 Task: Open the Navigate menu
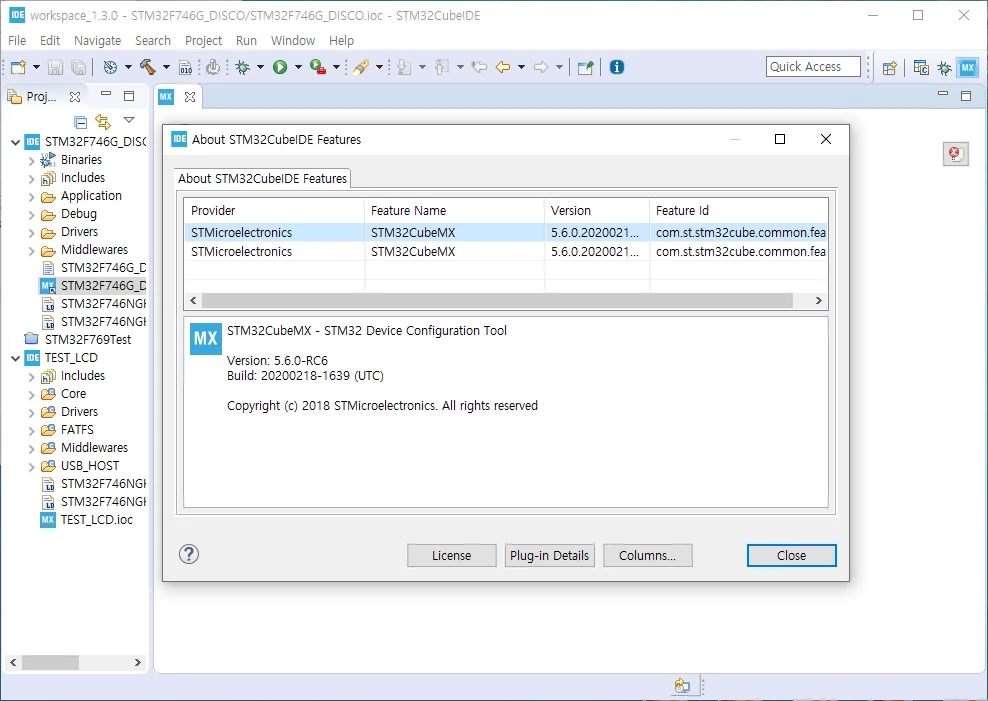pos(98,40)
